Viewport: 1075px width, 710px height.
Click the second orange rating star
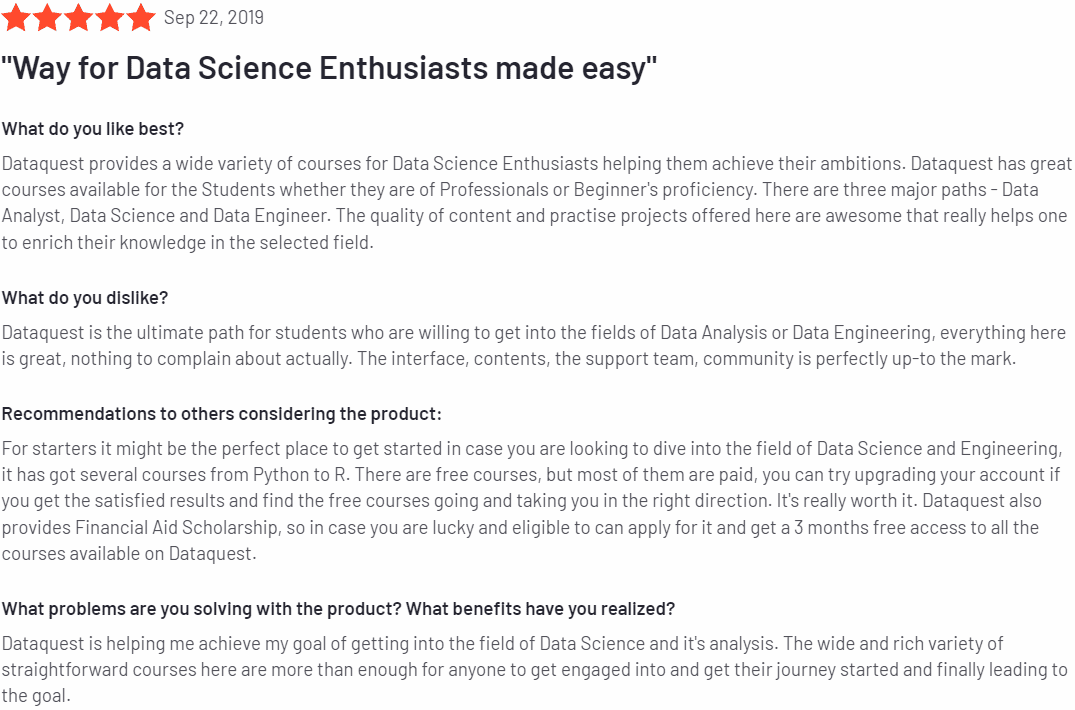click(x=47, y=17)
